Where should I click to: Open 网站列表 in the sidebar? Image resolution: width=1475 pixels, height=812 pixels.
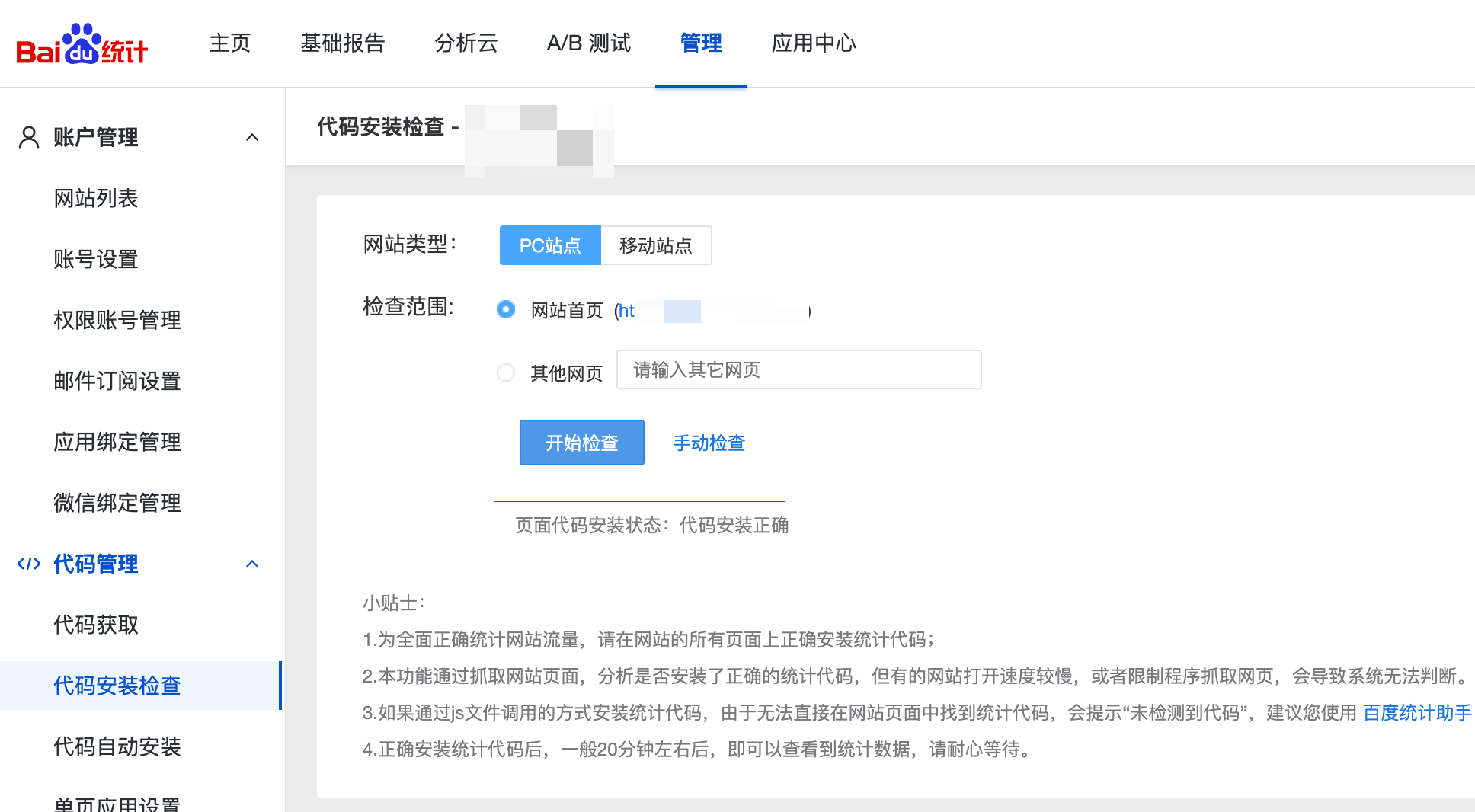point(96,198)
